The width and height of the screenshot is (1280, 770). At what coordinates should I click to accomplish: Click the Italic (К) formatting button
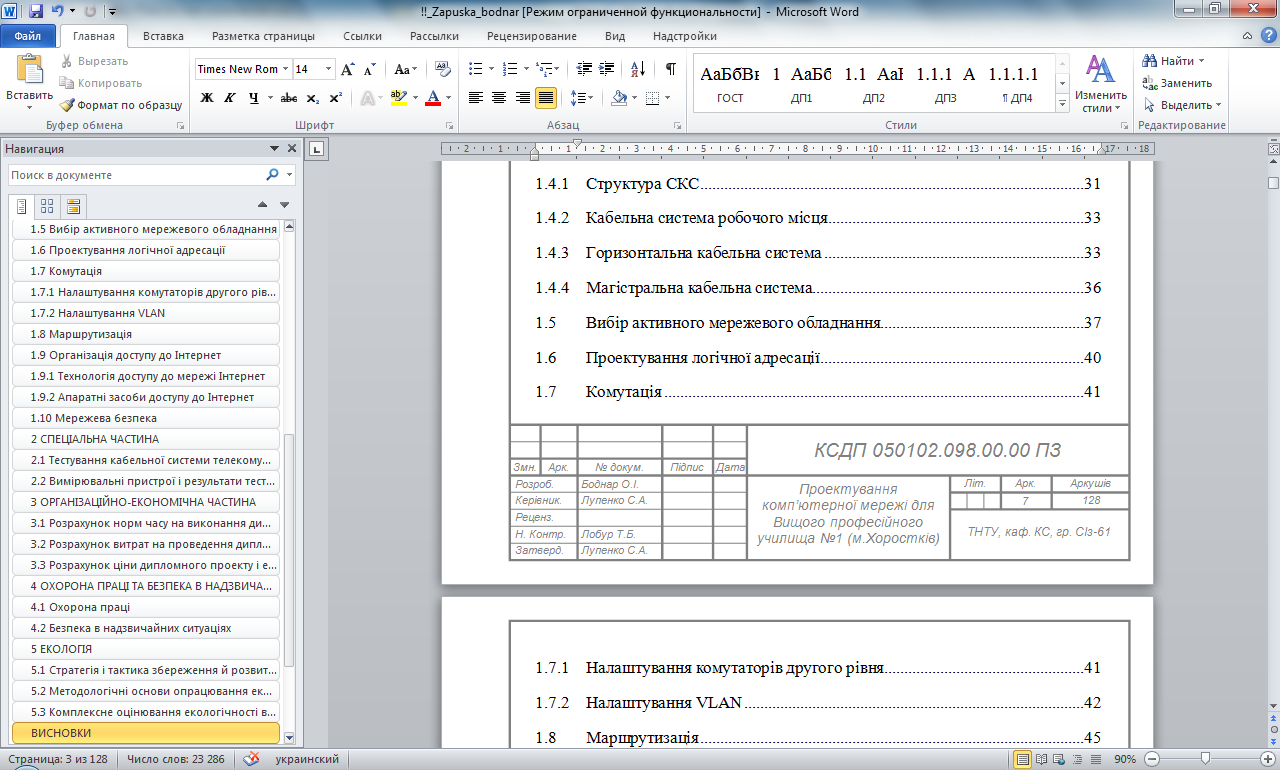point(230,98)
